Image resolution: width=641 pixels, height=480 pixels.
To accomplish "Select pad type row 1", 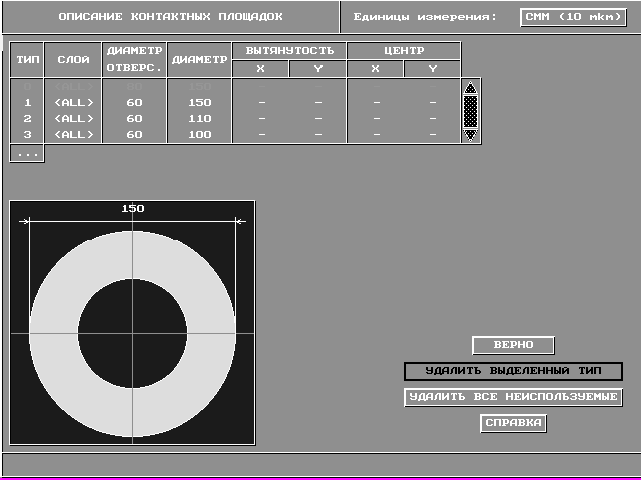I will (27, 103).
